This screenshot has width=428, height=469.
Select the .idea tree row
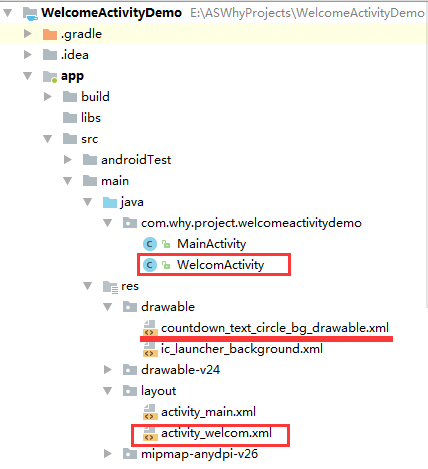214,55
